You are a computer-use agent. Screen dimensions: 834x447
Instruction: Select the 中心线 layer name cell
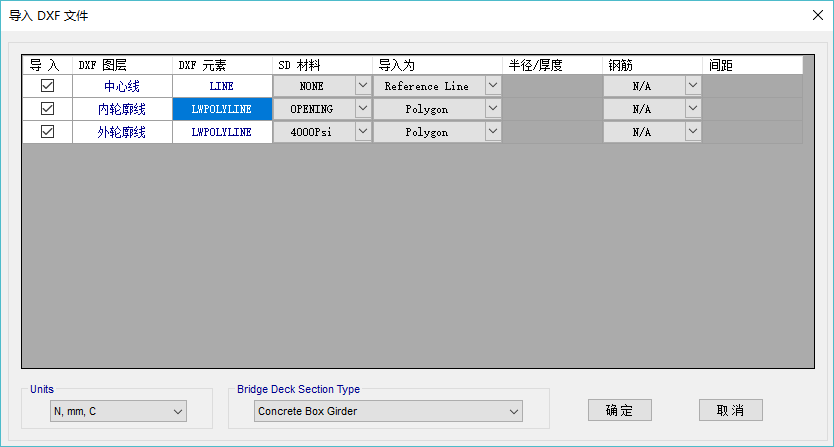pos(122,86)
